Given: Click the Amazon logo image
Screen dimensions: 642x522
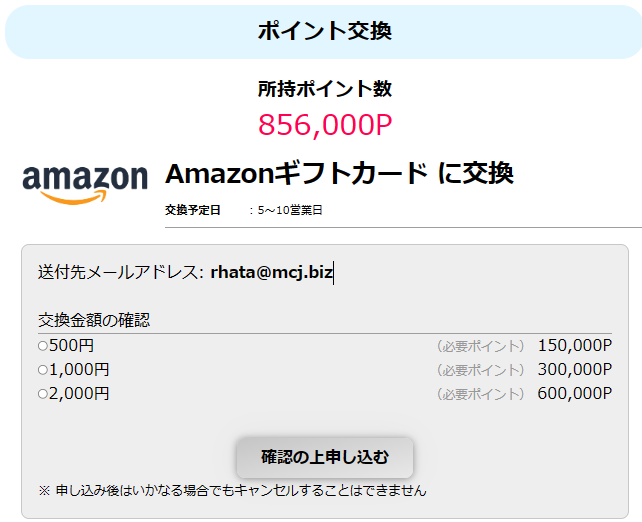Looking at the screenshot, I should pos(84,183).
